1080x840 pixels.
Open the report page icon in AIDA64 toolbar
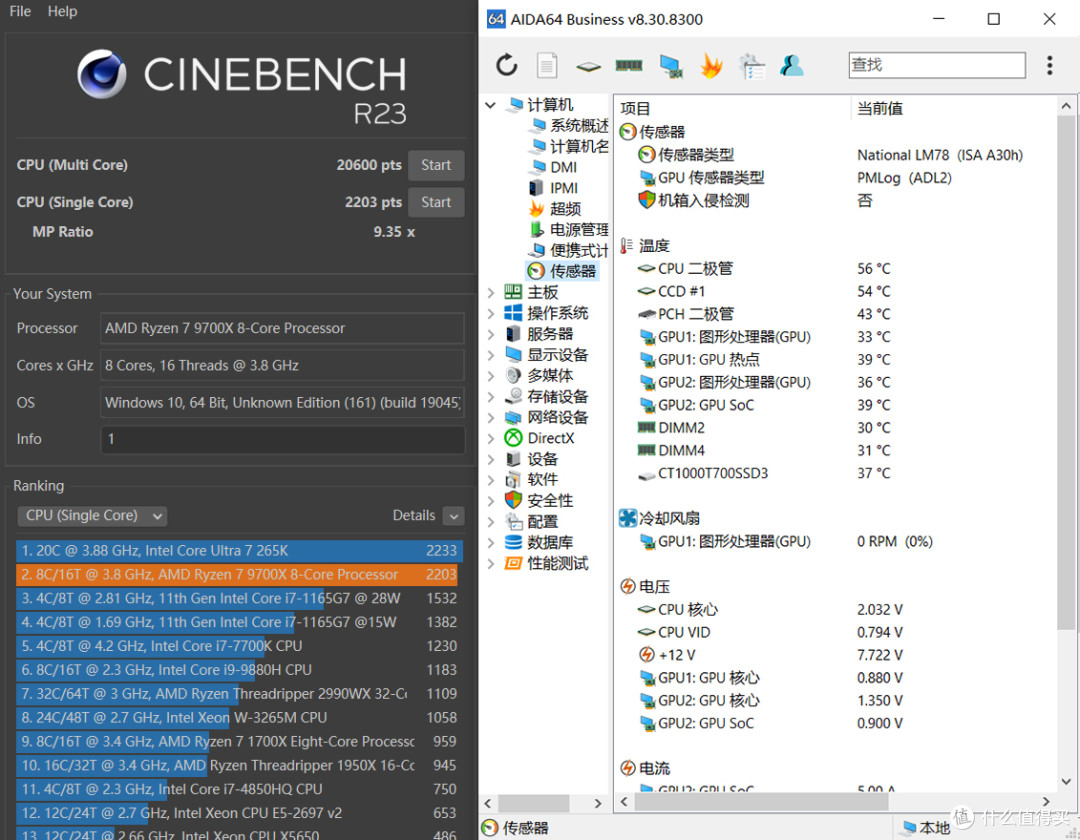pos(547,65)
